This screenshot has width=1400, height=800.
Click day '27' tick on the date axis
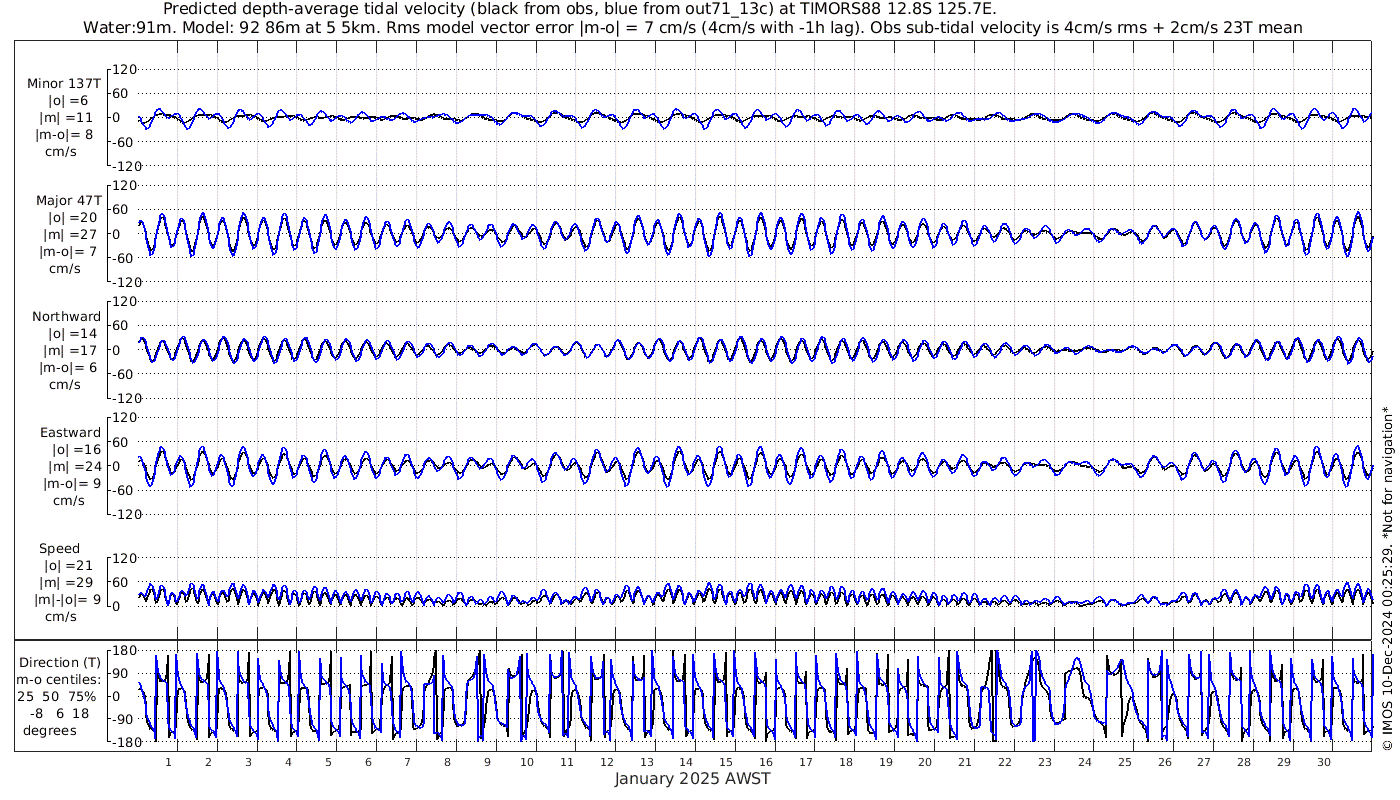(x=1204, y=762)
